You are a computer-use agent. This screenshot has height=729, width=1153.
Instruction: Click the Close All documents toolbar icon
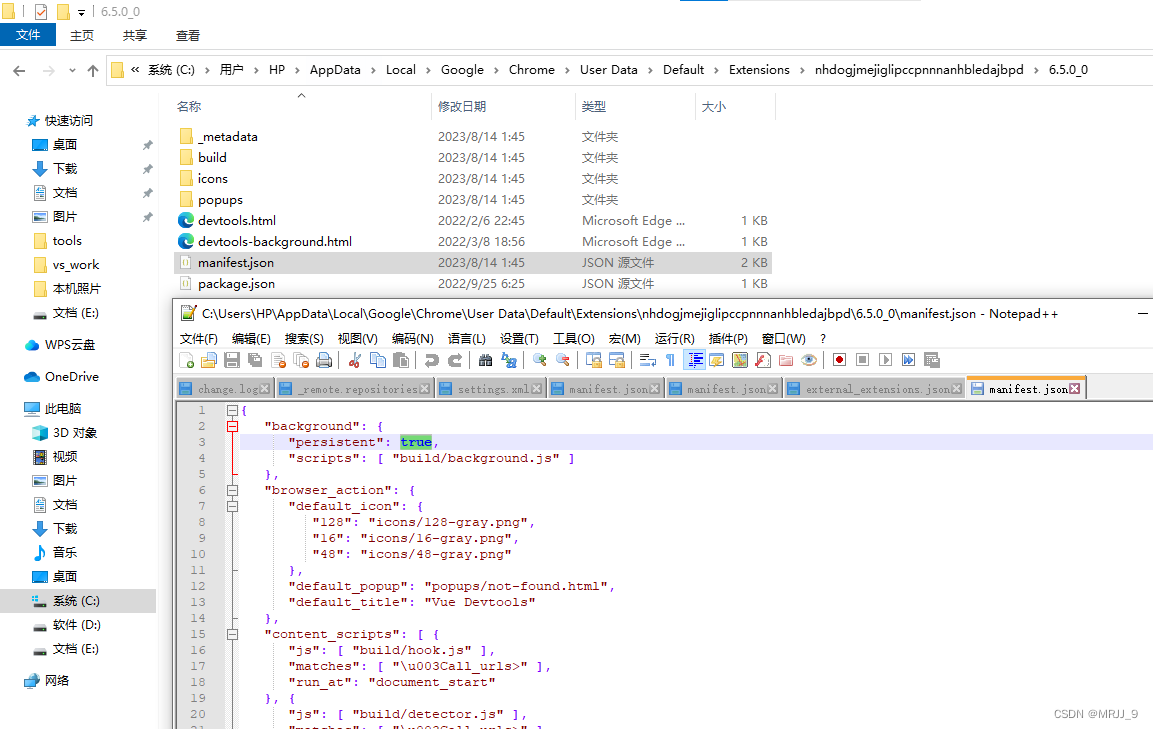[x=301, y=360]
